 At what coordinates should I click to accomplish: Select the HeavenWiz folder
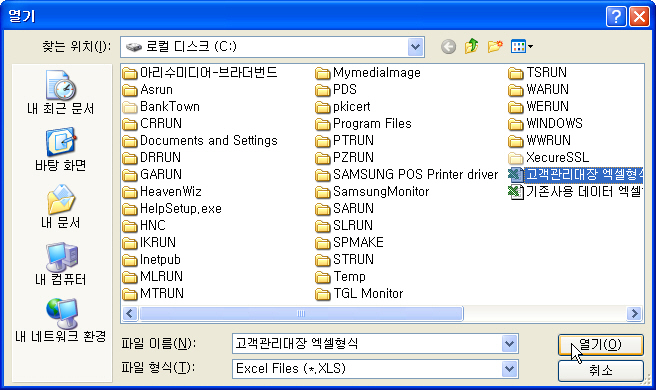pos(162,192)
